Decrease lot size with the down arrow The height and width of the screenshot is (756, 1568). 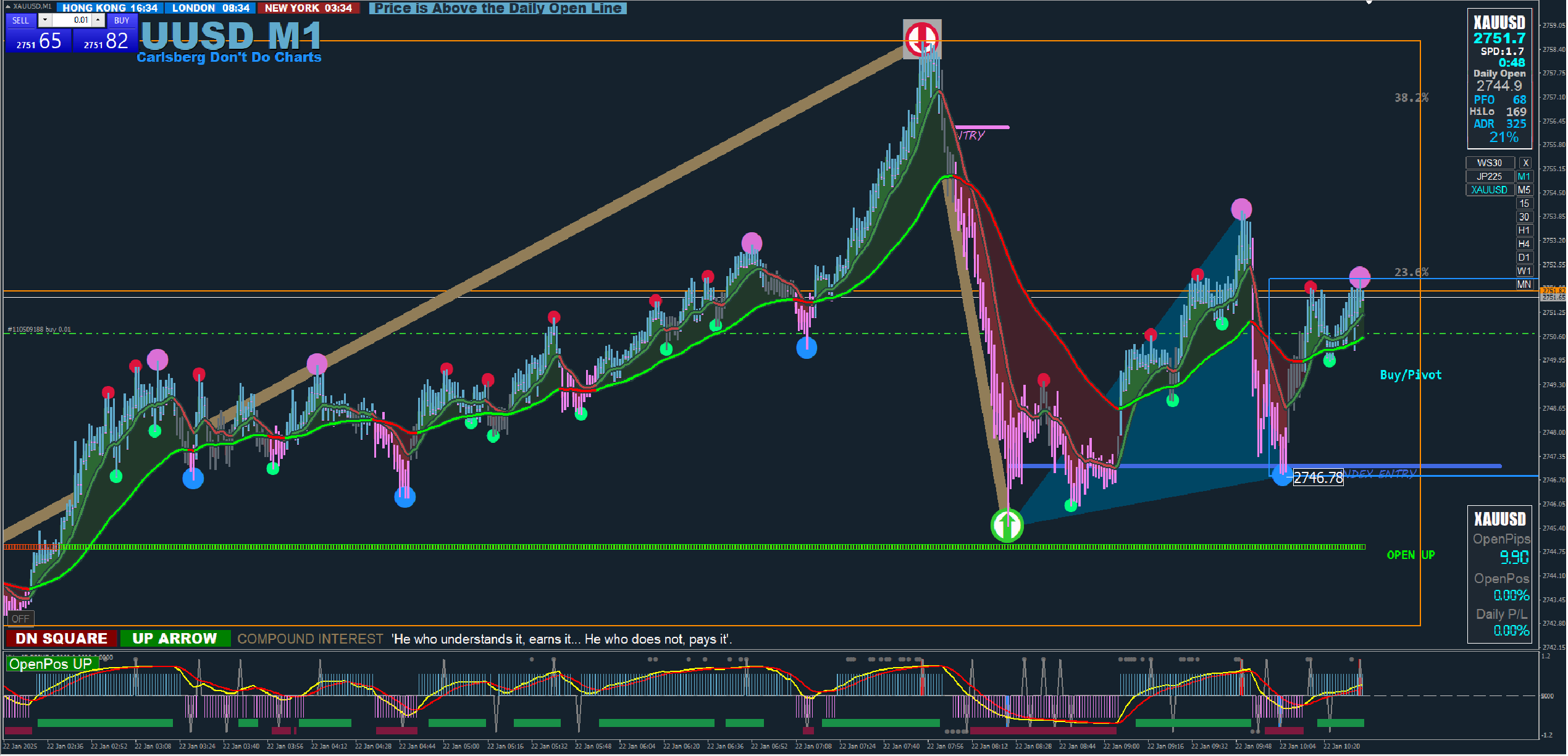pyautogui.click(x=45, y=20)
